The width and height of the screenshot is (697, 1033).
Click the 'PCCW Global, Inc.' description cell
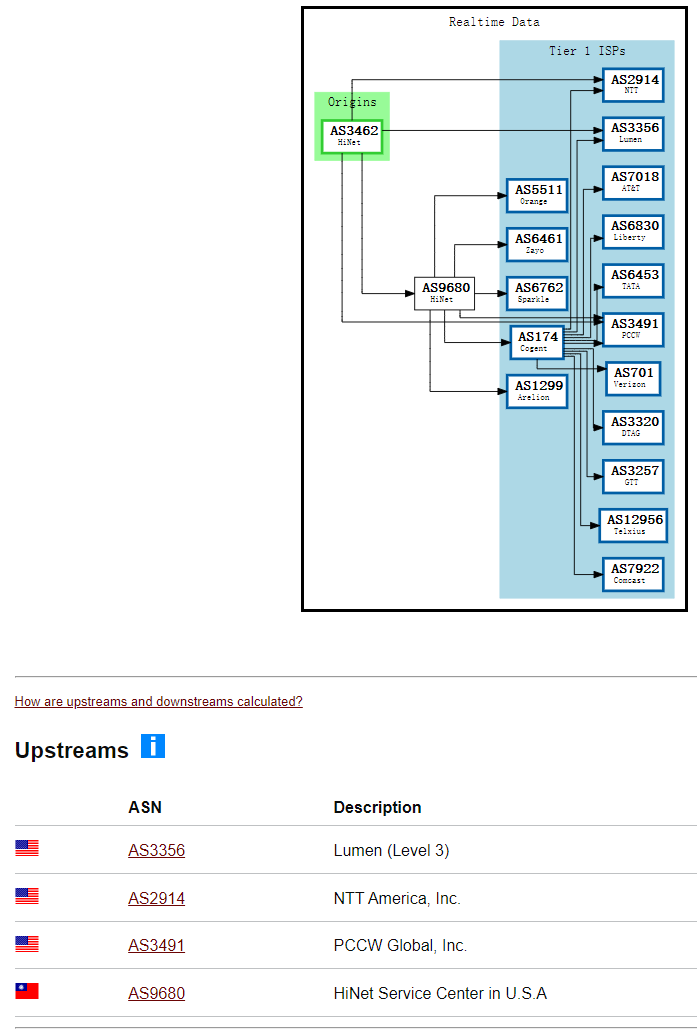400,945
